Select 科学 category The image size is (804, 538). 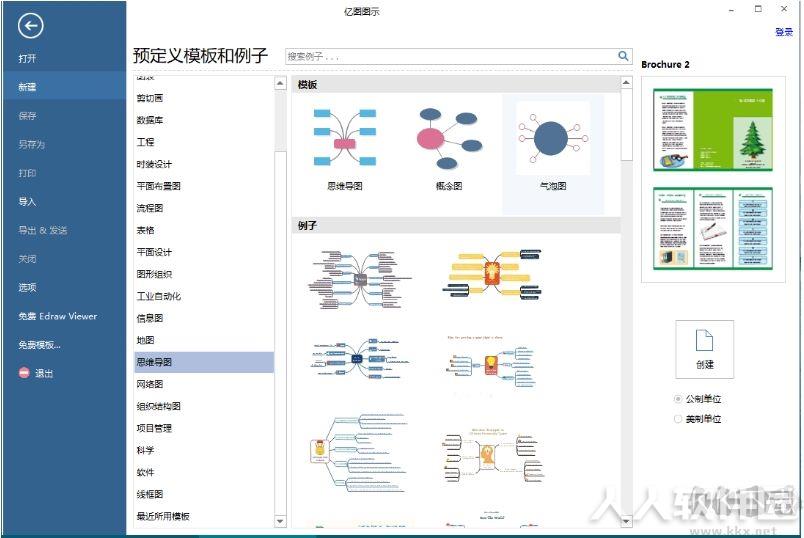coord(145,450)
